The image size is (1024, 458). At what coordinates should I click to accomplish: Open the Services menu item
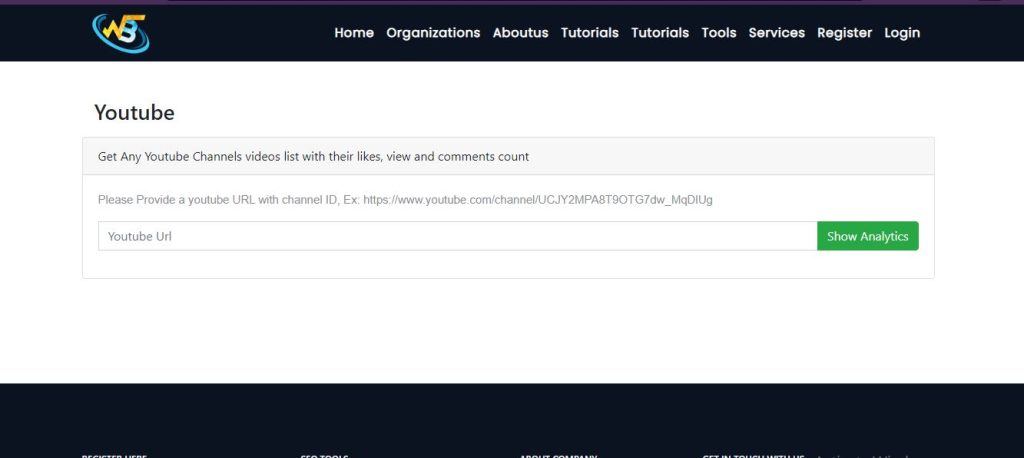pyautogui.click(x=776, y=33)
